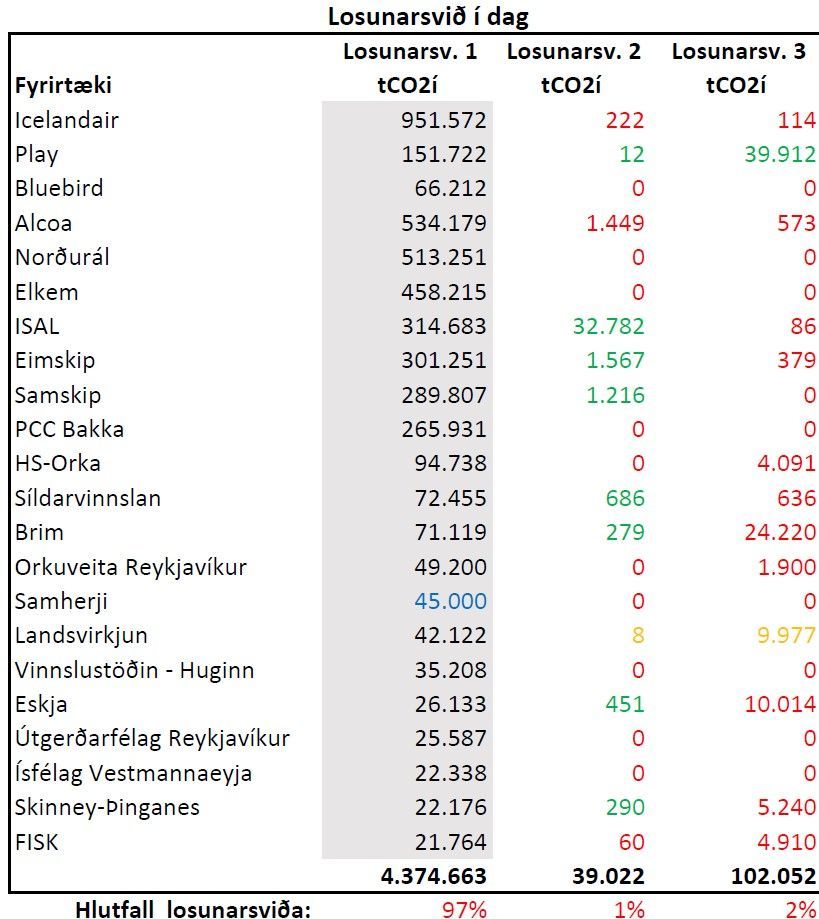Select FISK's Losunarsv. 3 value 4.910
The height and width of the screenshot is (919, 819).
coord(787,842)
